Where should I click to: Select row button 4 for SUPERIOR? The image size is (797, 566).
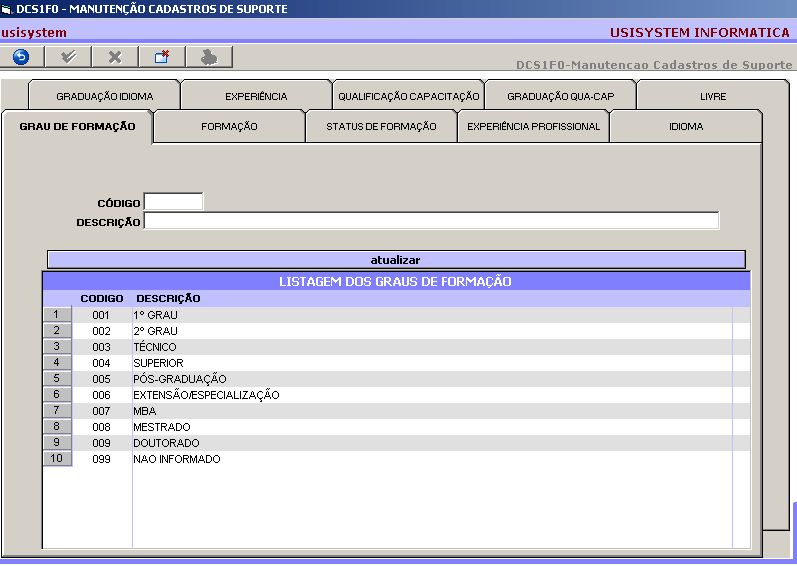pos(57,362)
